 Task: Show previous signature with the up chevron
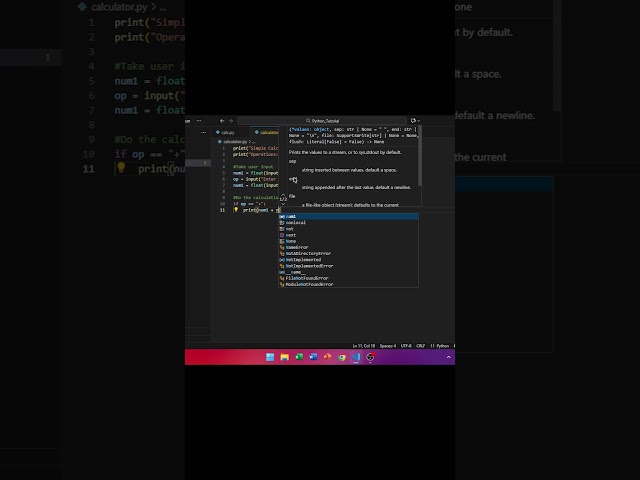pyautogui.click(x=283, y=195)
